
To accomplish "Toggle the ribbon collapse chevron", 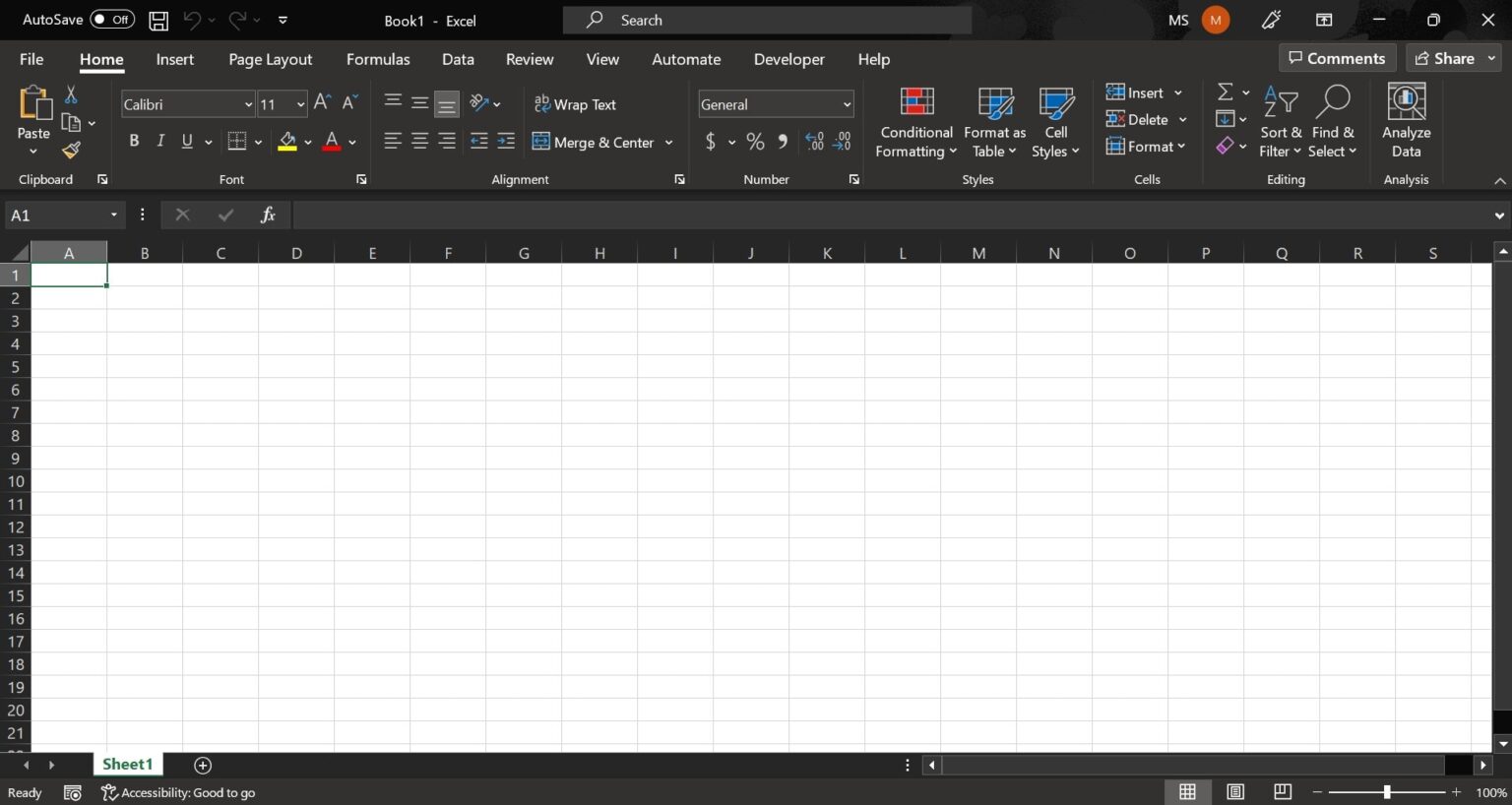I will coord(1499,180).
